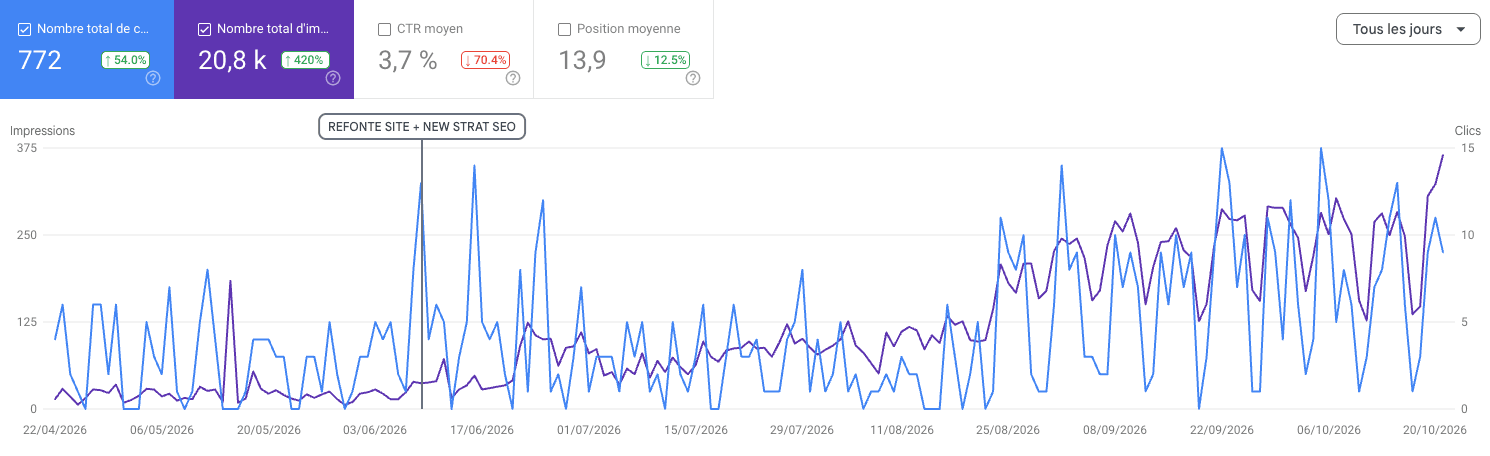Open help icon in CTR moyen card
1490x456 pixels.
pyautogui.click(x=513, y=78)
